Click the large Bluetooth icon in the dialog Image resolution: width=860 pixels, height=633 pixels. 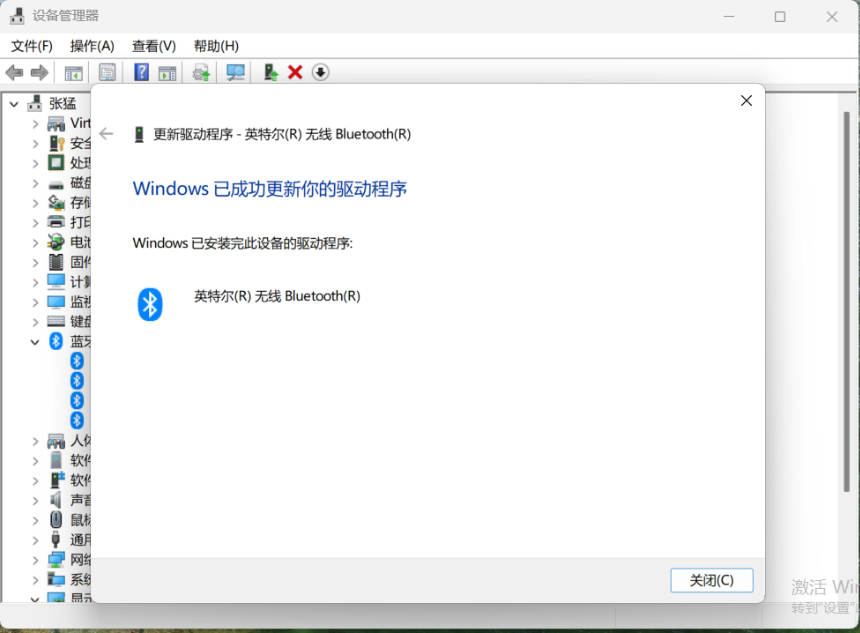[x=150, y=304]
